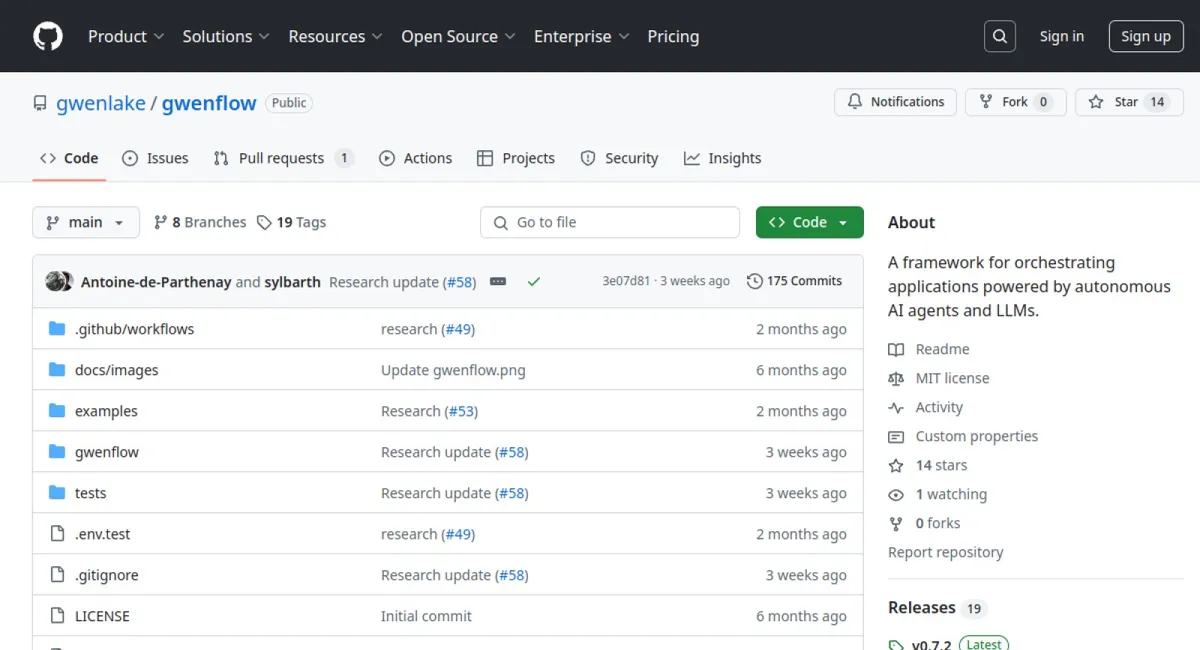Screen dimensions: 1200x650
Task: Open the Report repository link
Action: pos(945,552)
